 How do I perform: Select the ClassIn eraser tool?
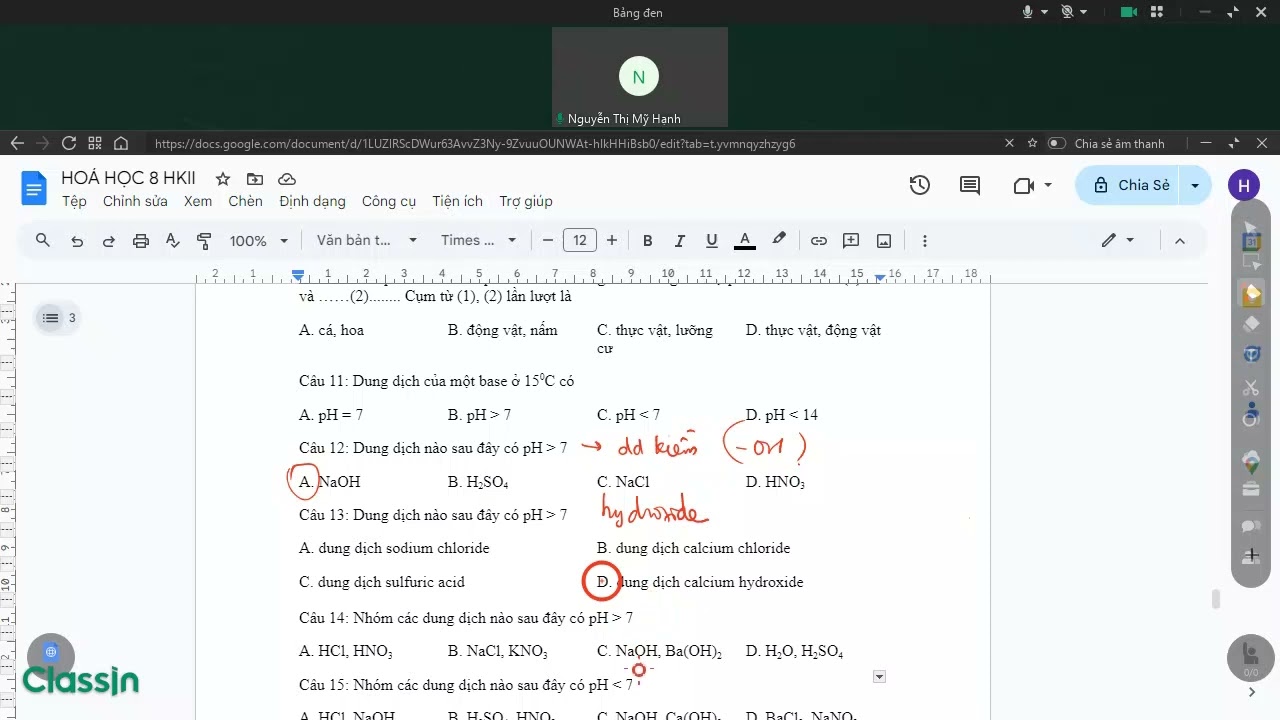coord(1251,324)
